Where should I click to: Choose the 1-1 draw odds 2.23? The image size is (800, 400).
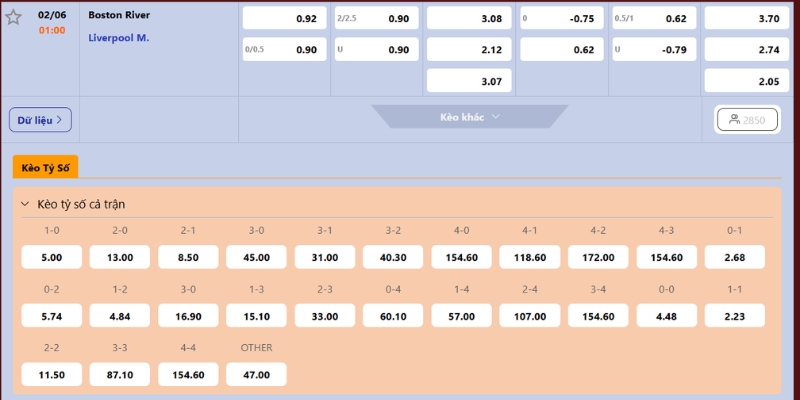tap(735, 316)
